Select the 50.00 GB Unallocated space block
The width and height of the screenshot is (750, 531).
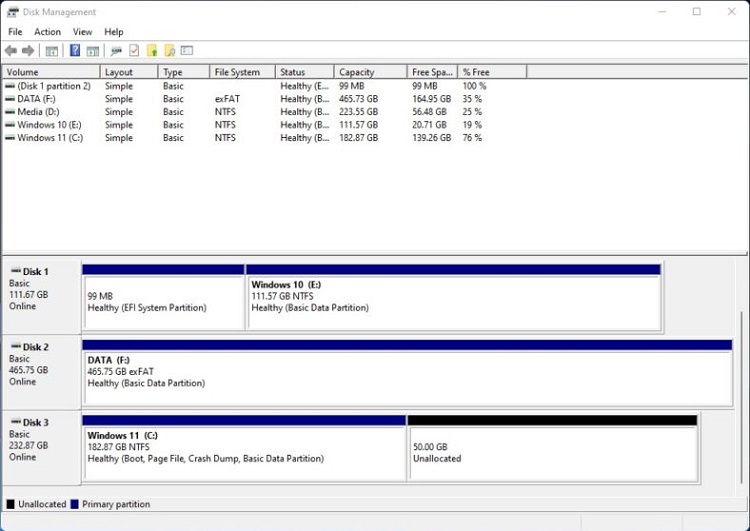click(552, 448)
